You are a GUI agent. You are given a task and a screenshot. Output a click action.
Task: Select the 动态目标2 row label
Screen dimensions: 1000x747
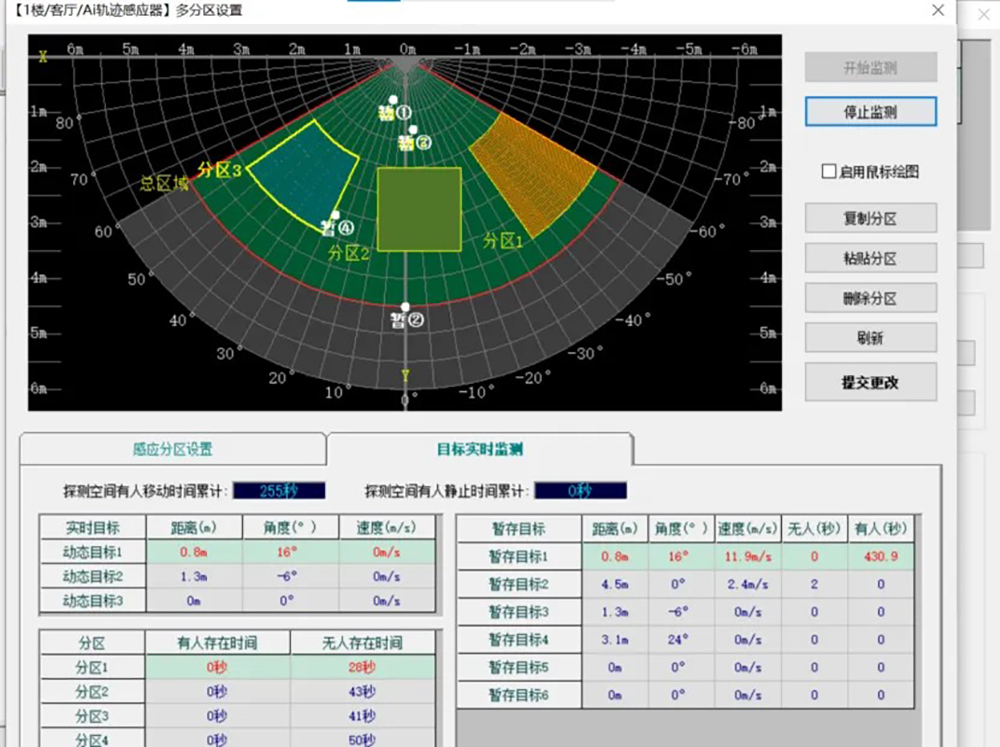tap(93, 576)
